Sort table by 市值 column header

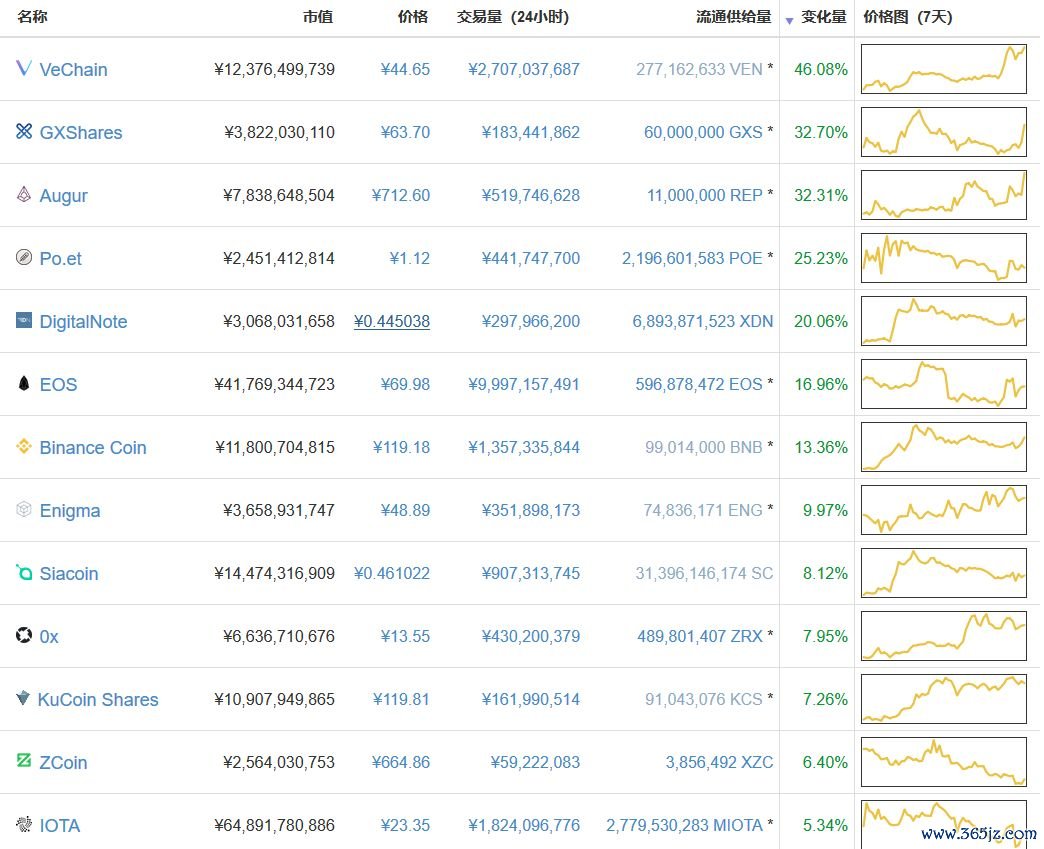[x=318, y=17]
